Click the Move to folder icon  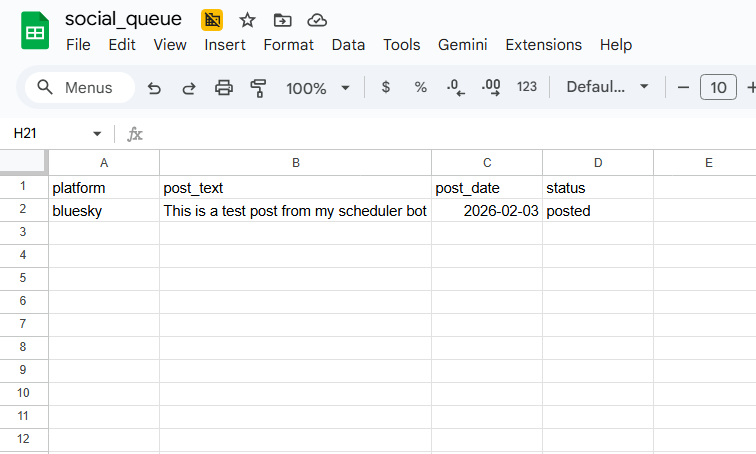click(x=283, y=20)
